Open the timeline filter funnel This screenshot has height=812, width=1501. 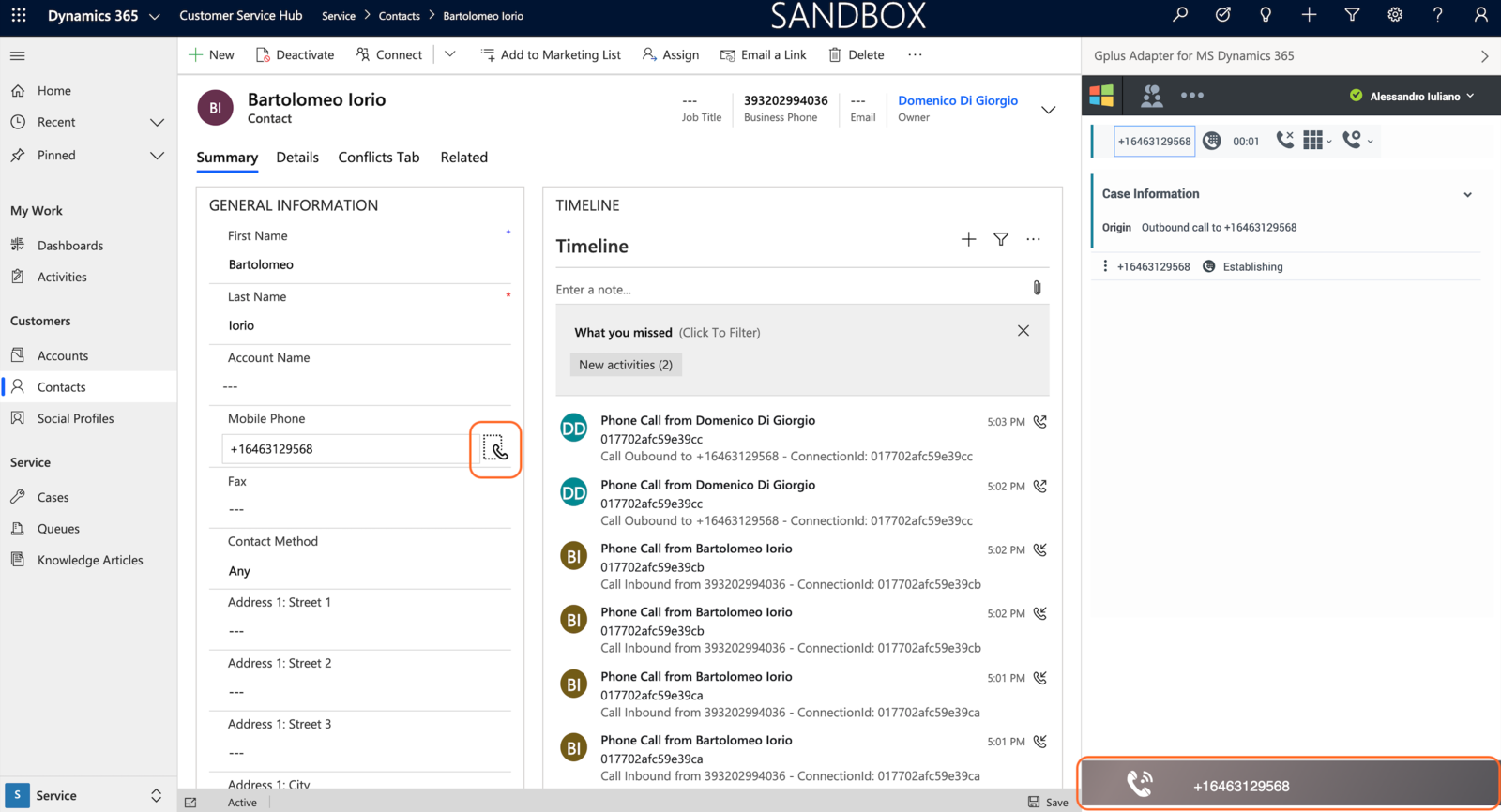pos(1001,239)
